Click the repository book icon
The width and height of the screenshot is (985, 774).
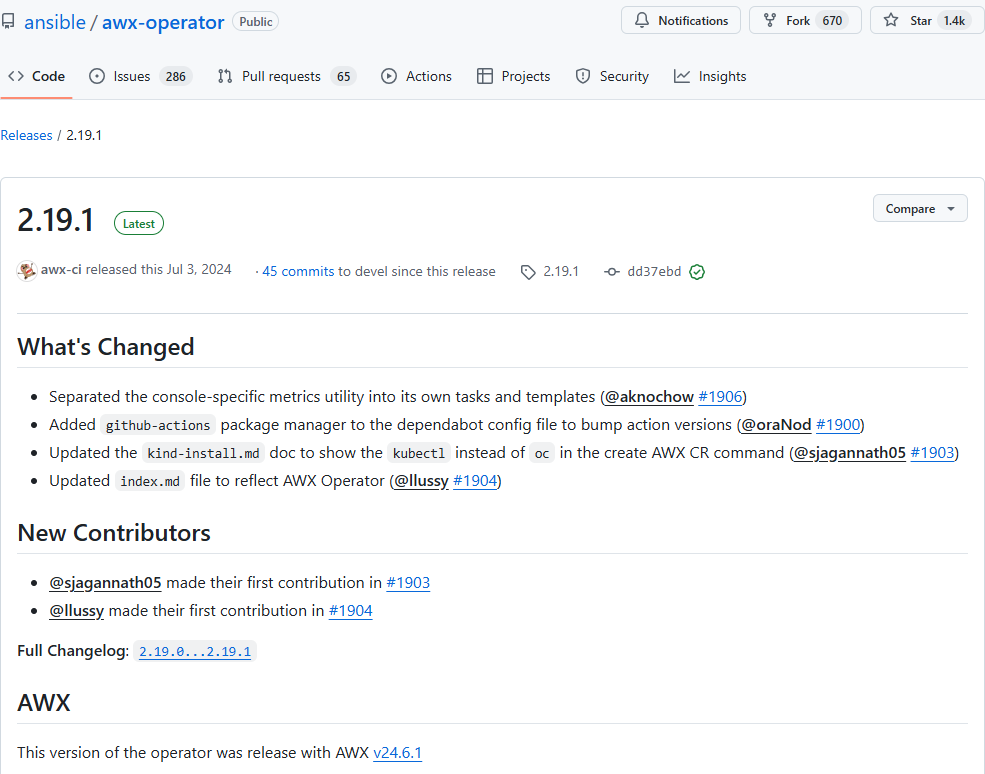click(x=8, y=21)
